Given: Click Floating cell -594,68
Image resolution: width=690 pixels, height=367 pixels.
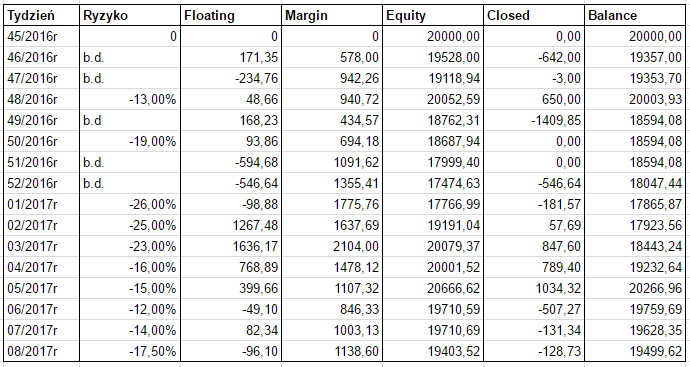Looking at the screenshot, I should tap(231, 162).
